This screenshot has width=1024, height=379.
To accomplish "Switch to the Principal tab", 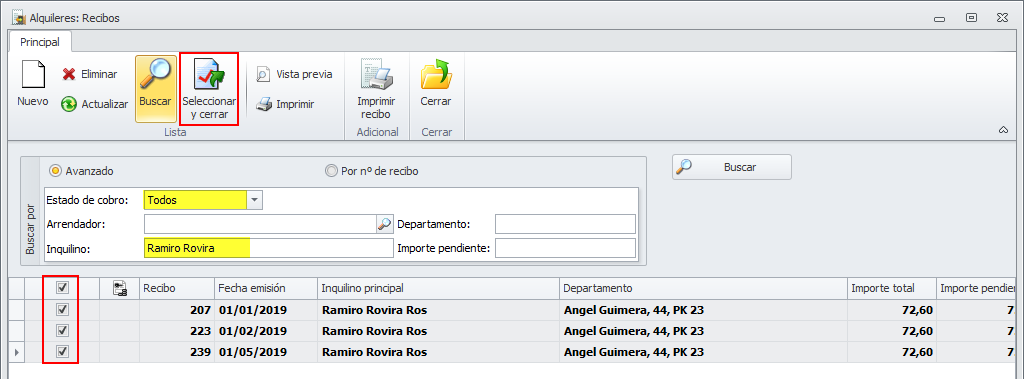I will [40, 42].
